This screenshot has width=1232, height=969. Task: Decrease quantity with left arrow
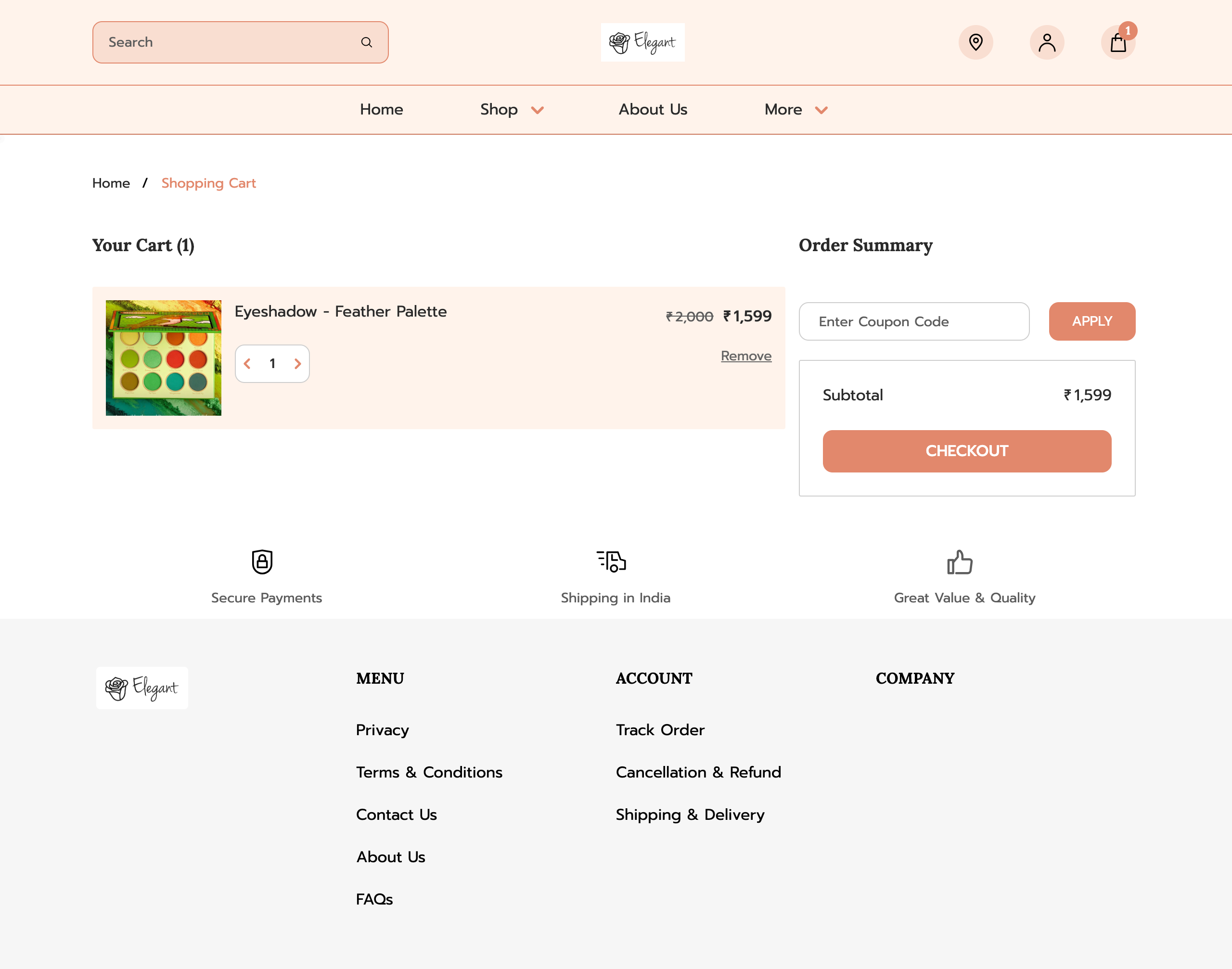[x=247, y=364]
